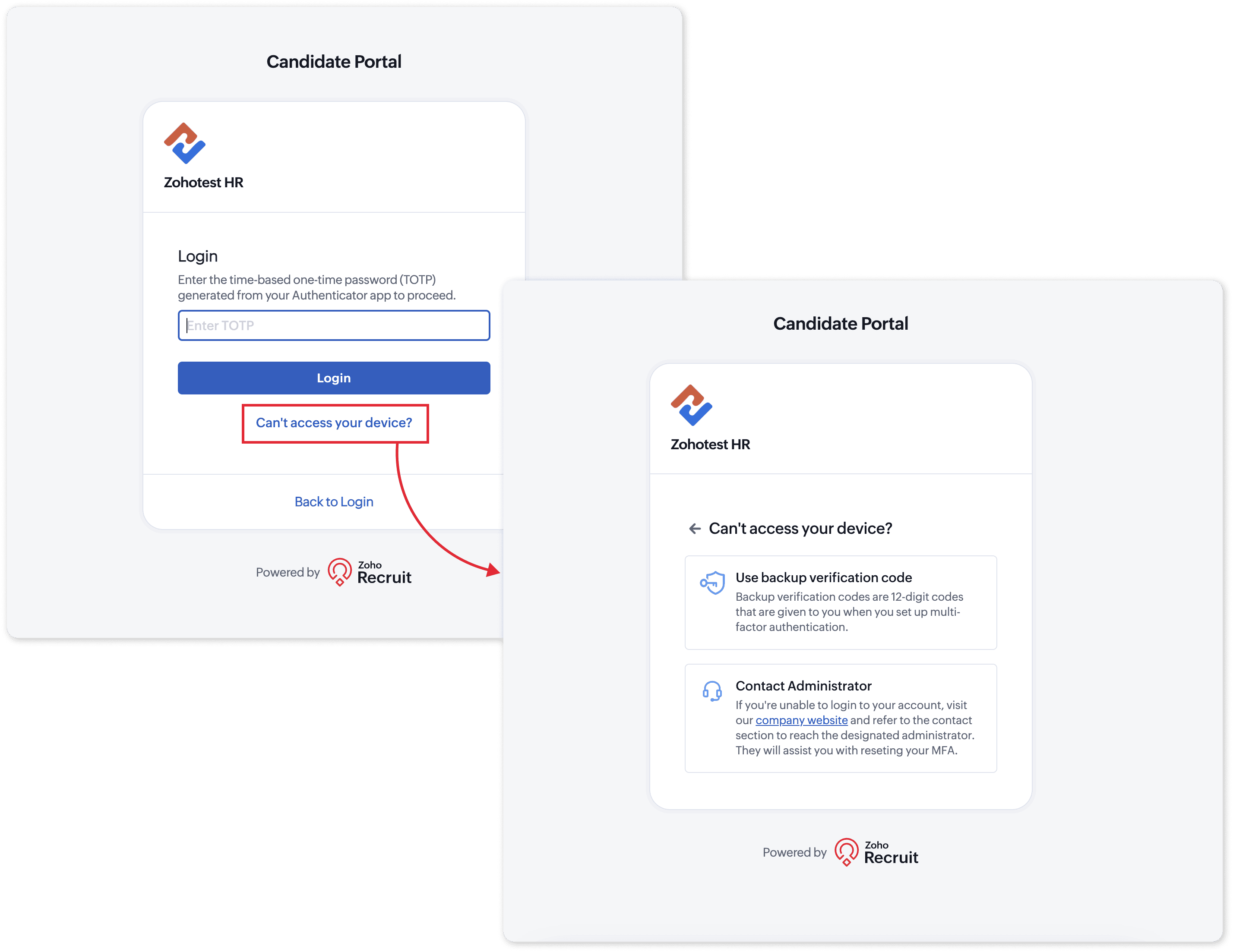The image size is (1233, 952).
Task: Click the Zohotest HR name in left card
Action: tap(203, 182)
